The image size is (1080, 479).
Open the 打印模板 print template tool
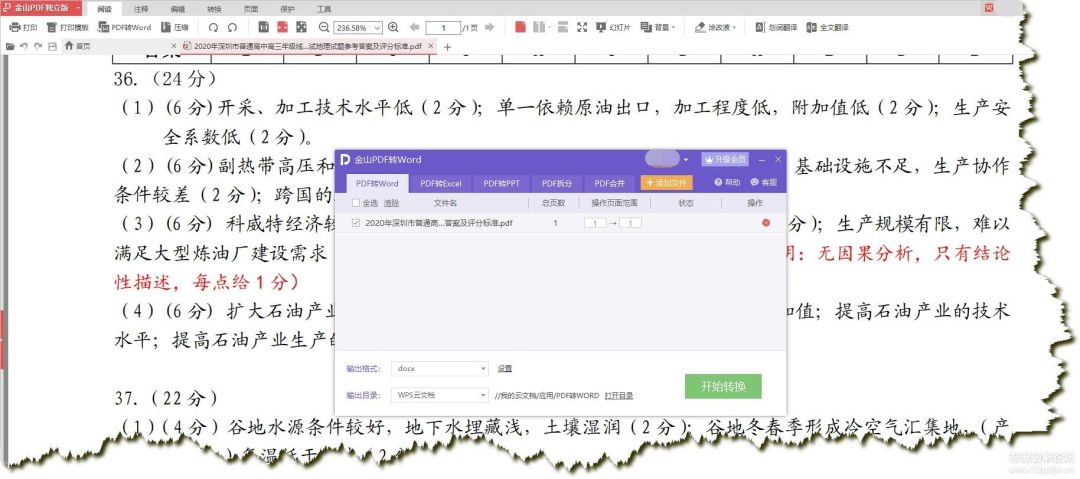[68, 28]
